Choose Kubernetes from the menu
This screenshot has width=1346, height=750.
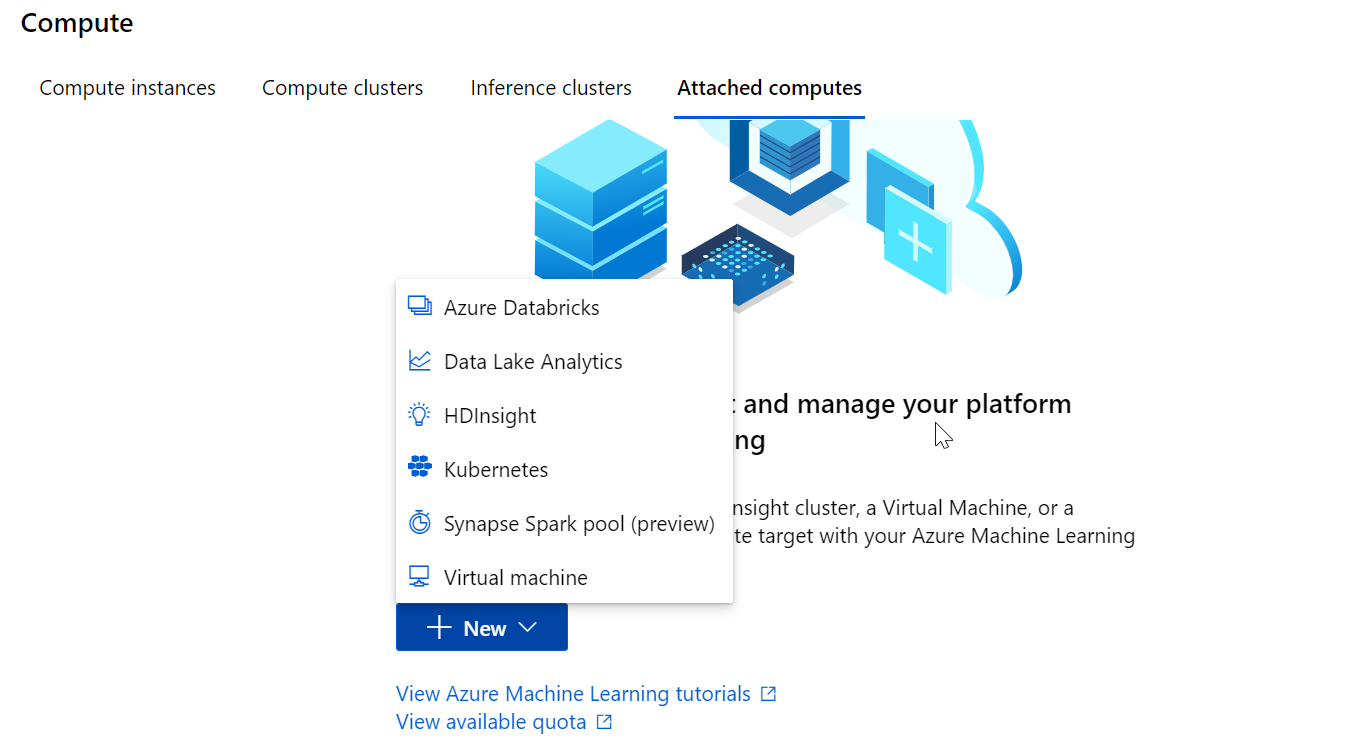(x=564, y=469)
